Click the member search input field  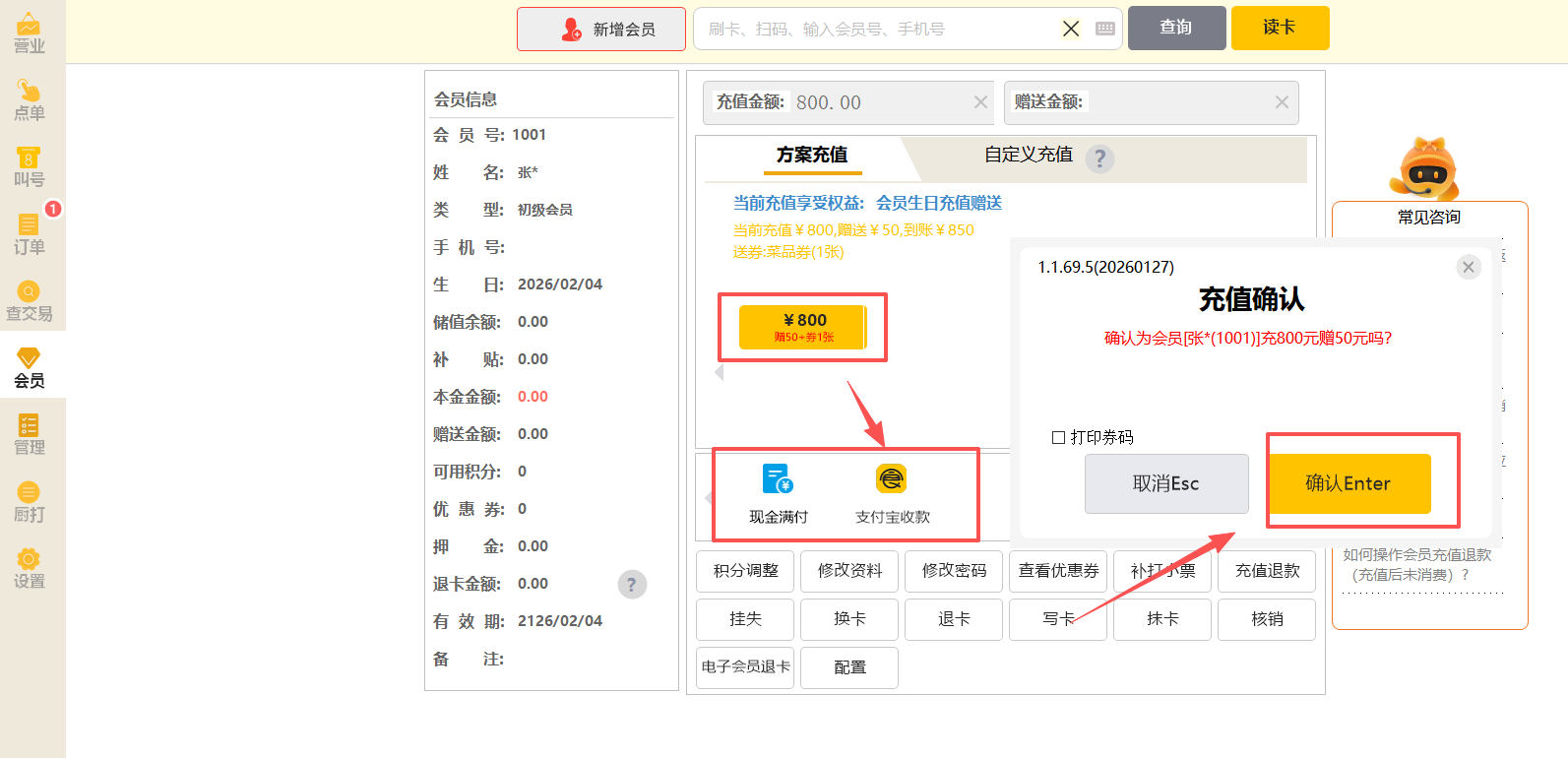coord(876,30)
